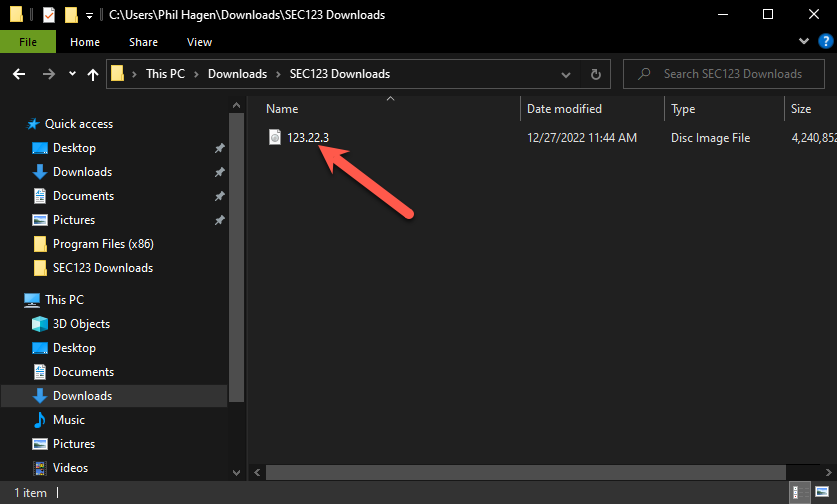Sort by the Type column header
Viewport: 837px width, 504px height.
pyautogui.click(x=683, y=109)
